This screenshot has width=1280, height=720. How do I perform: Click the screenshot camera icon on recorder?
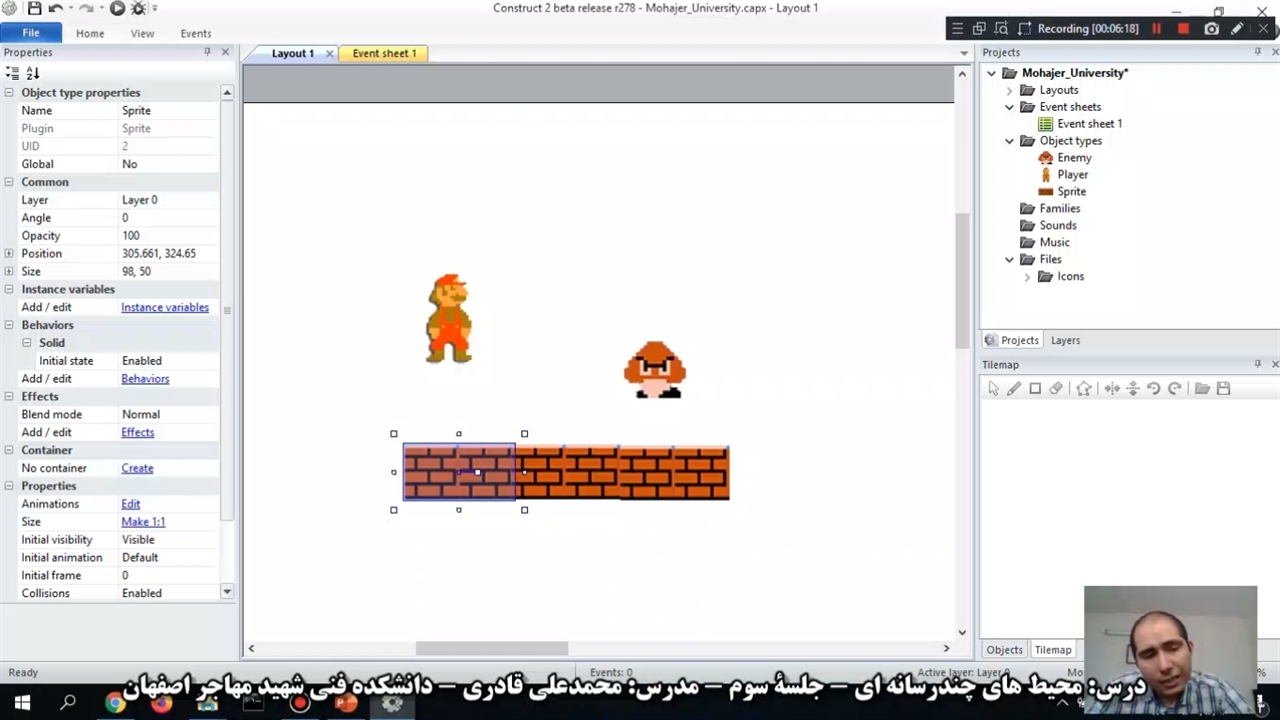(1211, 29)
